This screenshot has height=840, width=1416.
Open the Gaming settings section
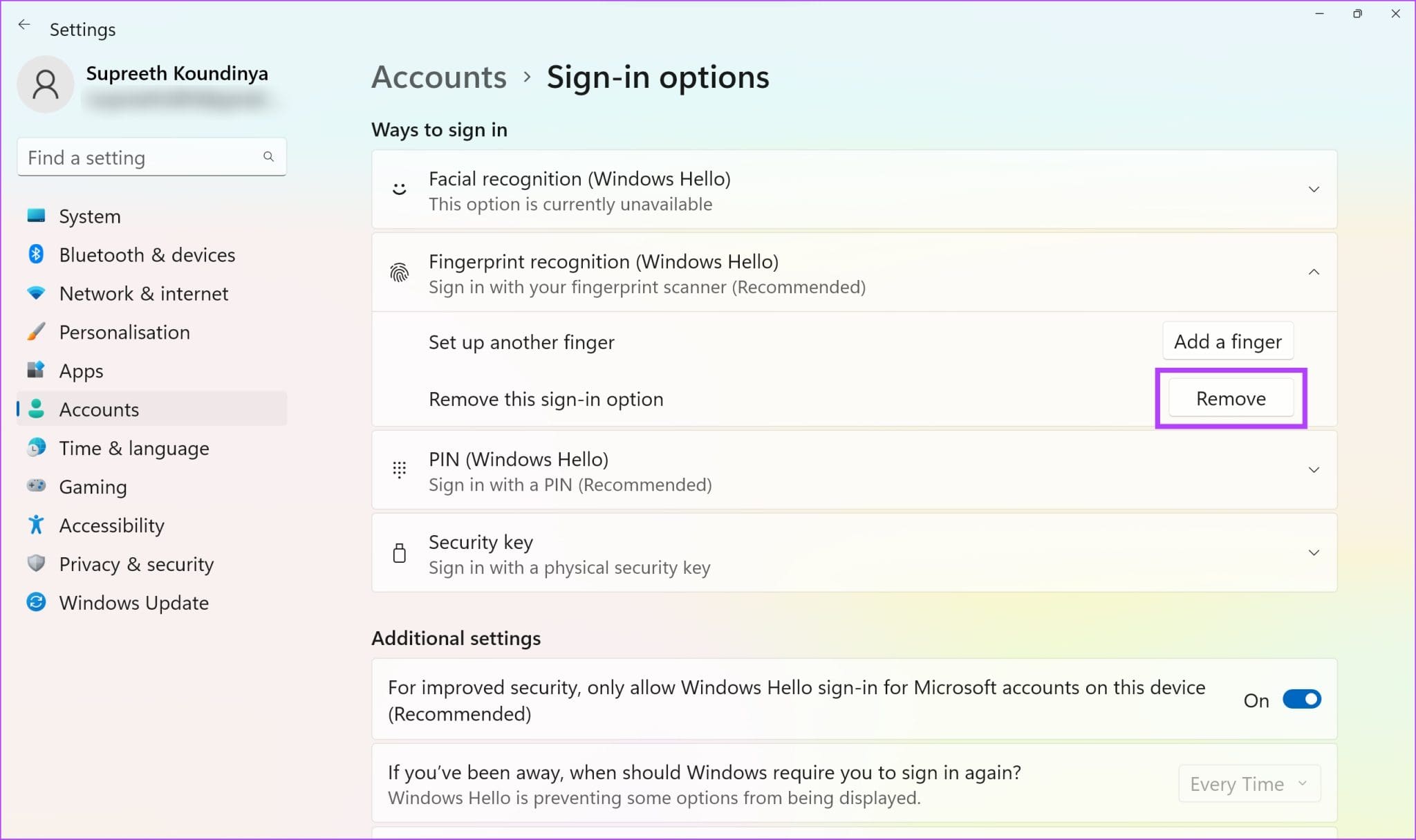[93, 487]
